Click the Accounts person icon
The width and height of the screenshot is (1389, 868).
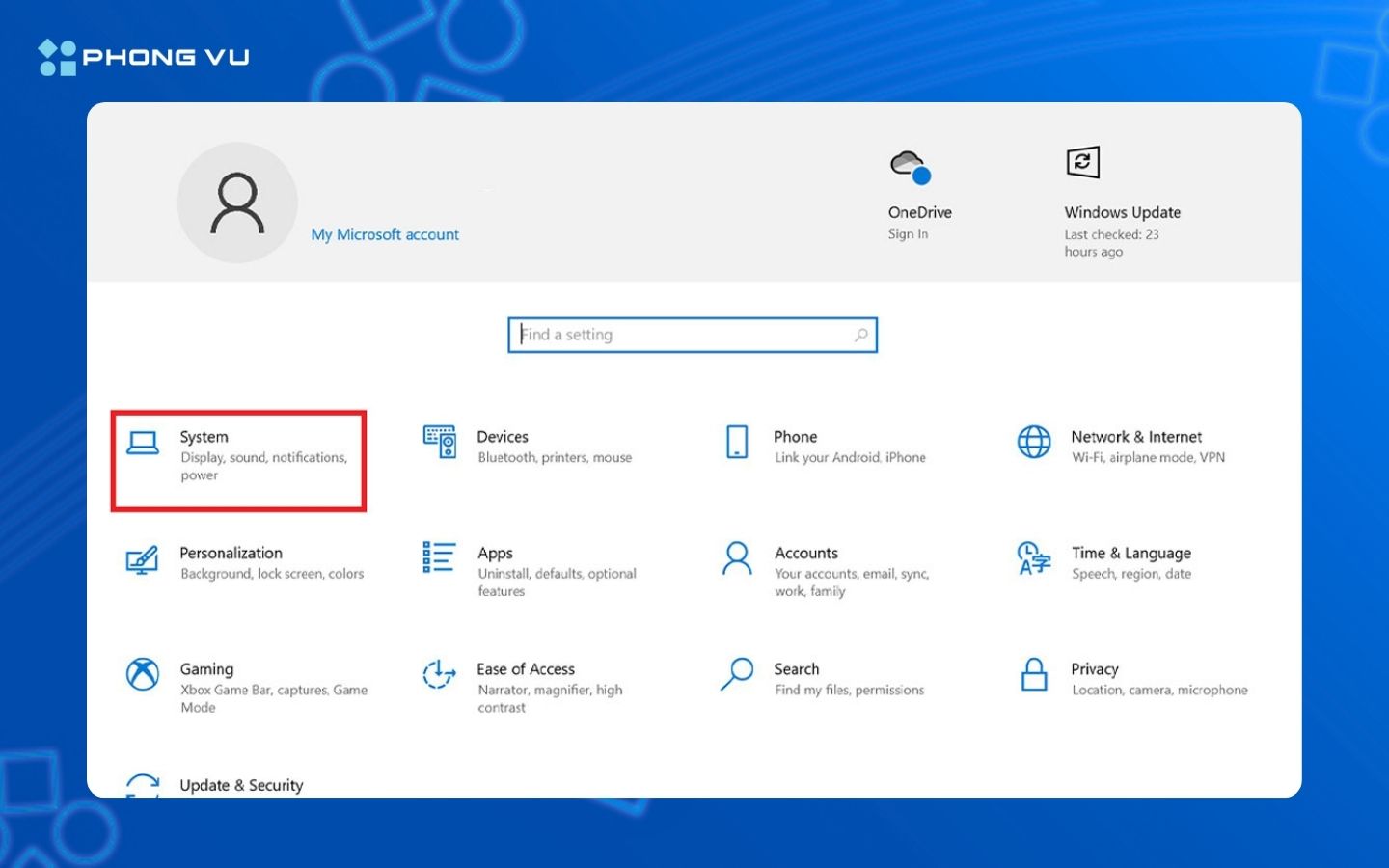737,558
